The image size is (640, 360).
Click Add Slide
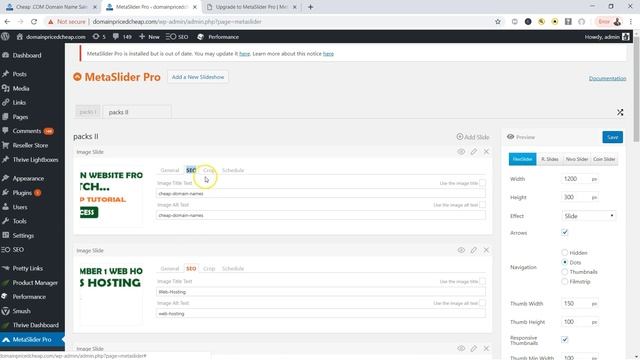(x=473, y=137)
